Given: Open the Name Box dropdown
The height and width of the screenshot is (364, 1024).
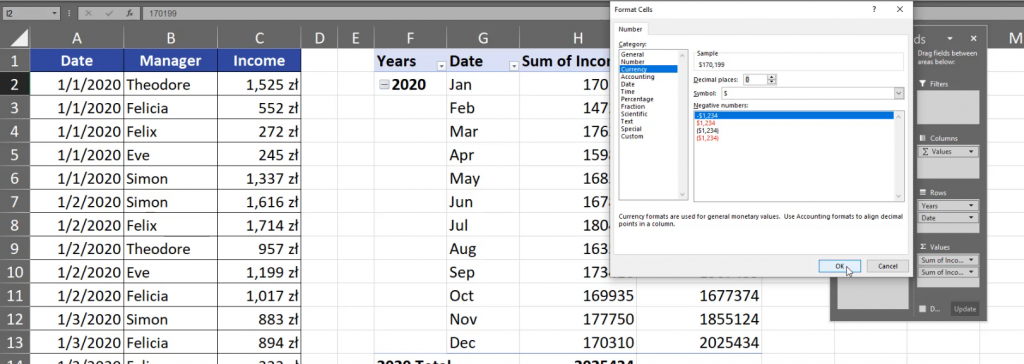Looking at the screenshot, I should [54, 13].
